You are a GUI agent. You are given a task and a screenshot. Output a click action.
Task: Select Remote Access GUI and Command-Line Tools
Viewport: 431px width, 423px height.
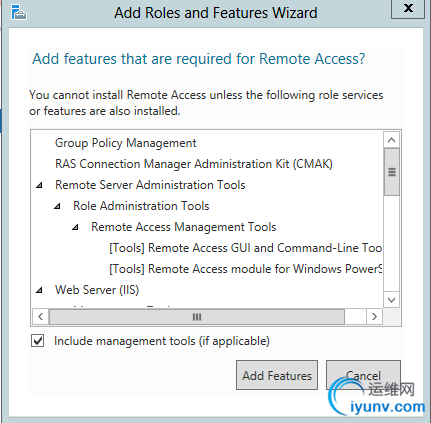pos(246,248)
